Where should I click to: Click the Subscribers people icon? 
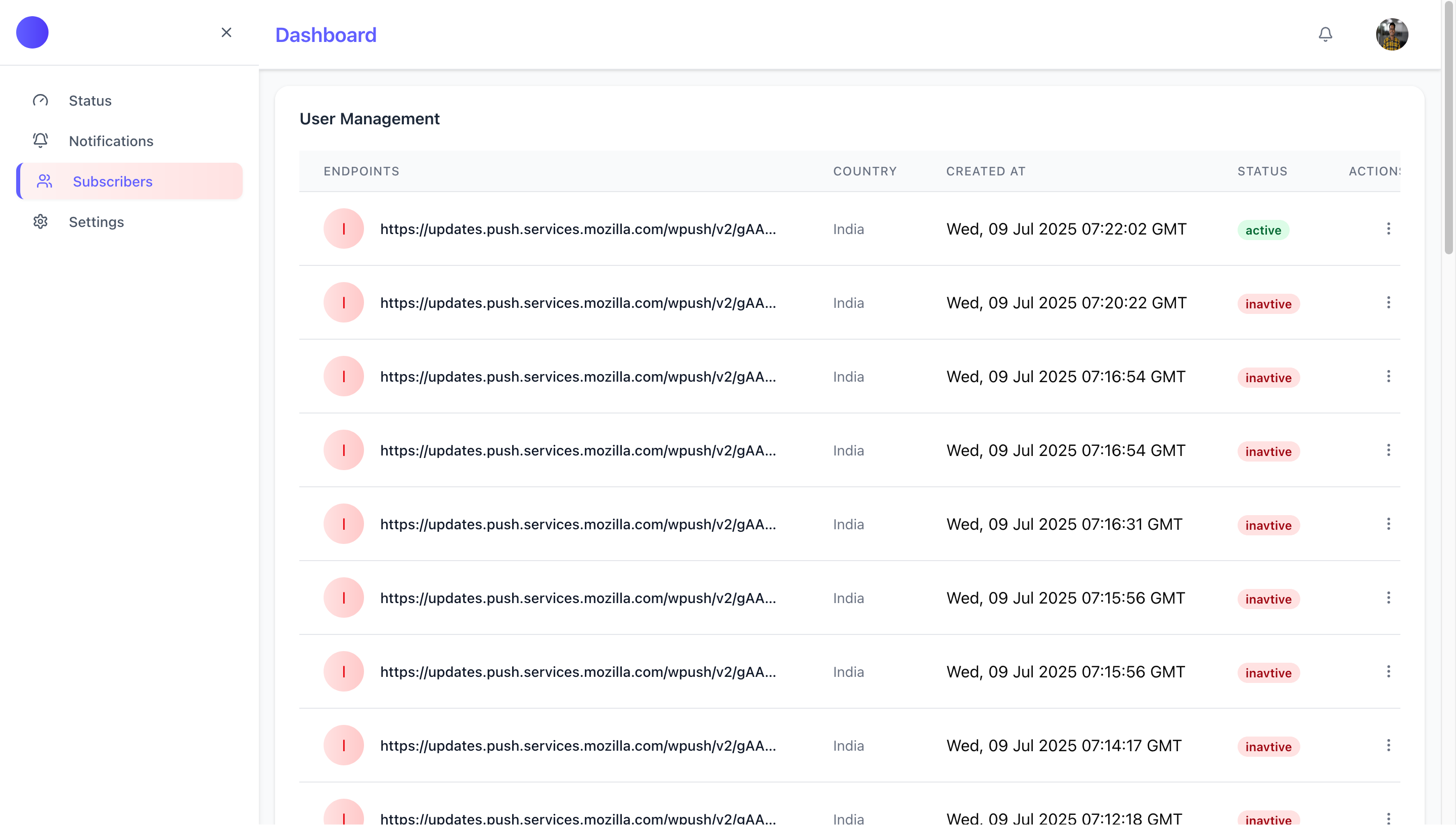coord(44,181)
